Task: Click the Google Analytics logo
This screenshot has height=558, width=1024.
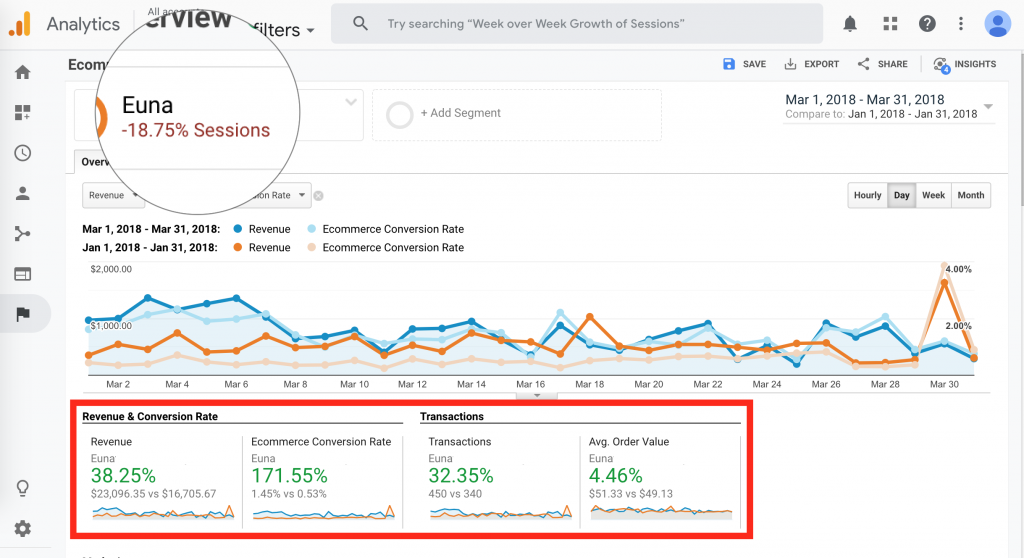Action: click(x=20, y=24)
